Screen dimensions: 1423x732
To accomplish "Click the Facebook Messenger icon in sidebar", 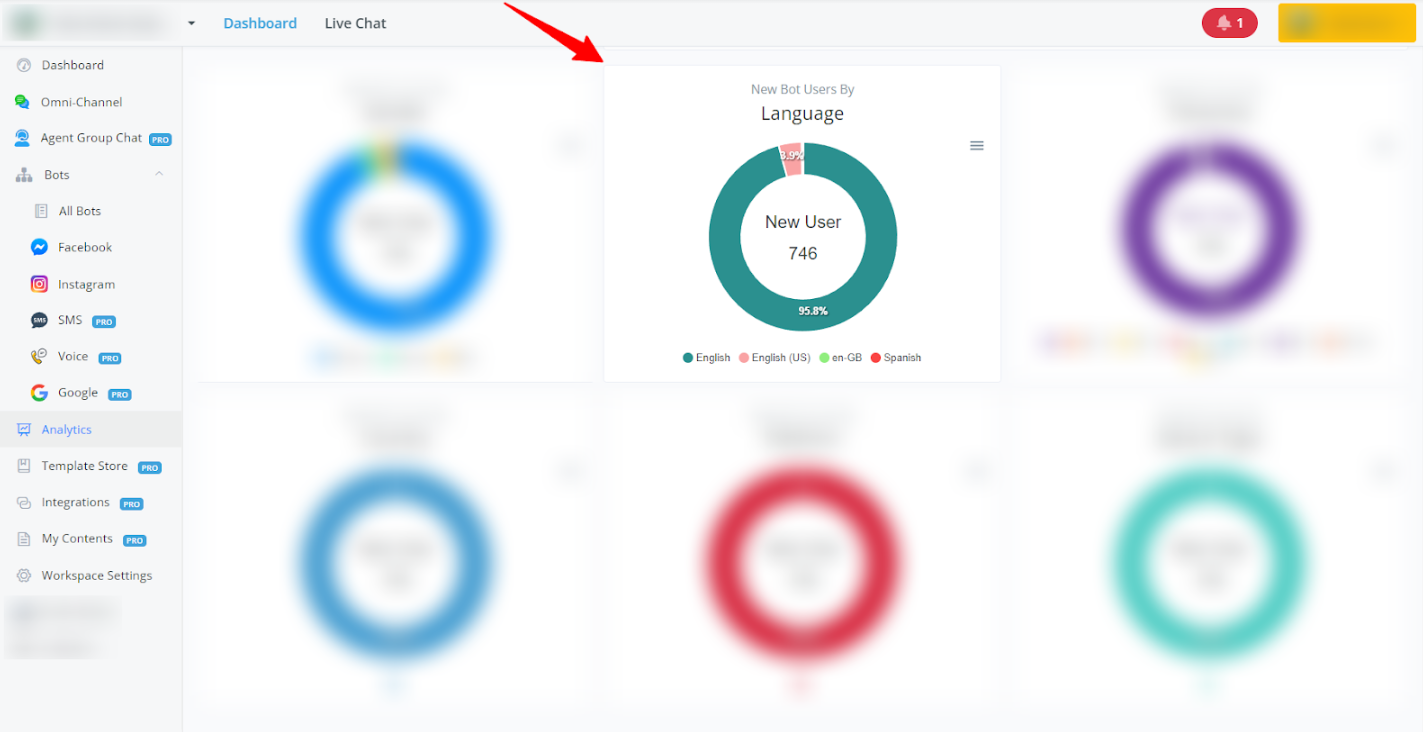I will pyautogui.click(x=39, y=247).
